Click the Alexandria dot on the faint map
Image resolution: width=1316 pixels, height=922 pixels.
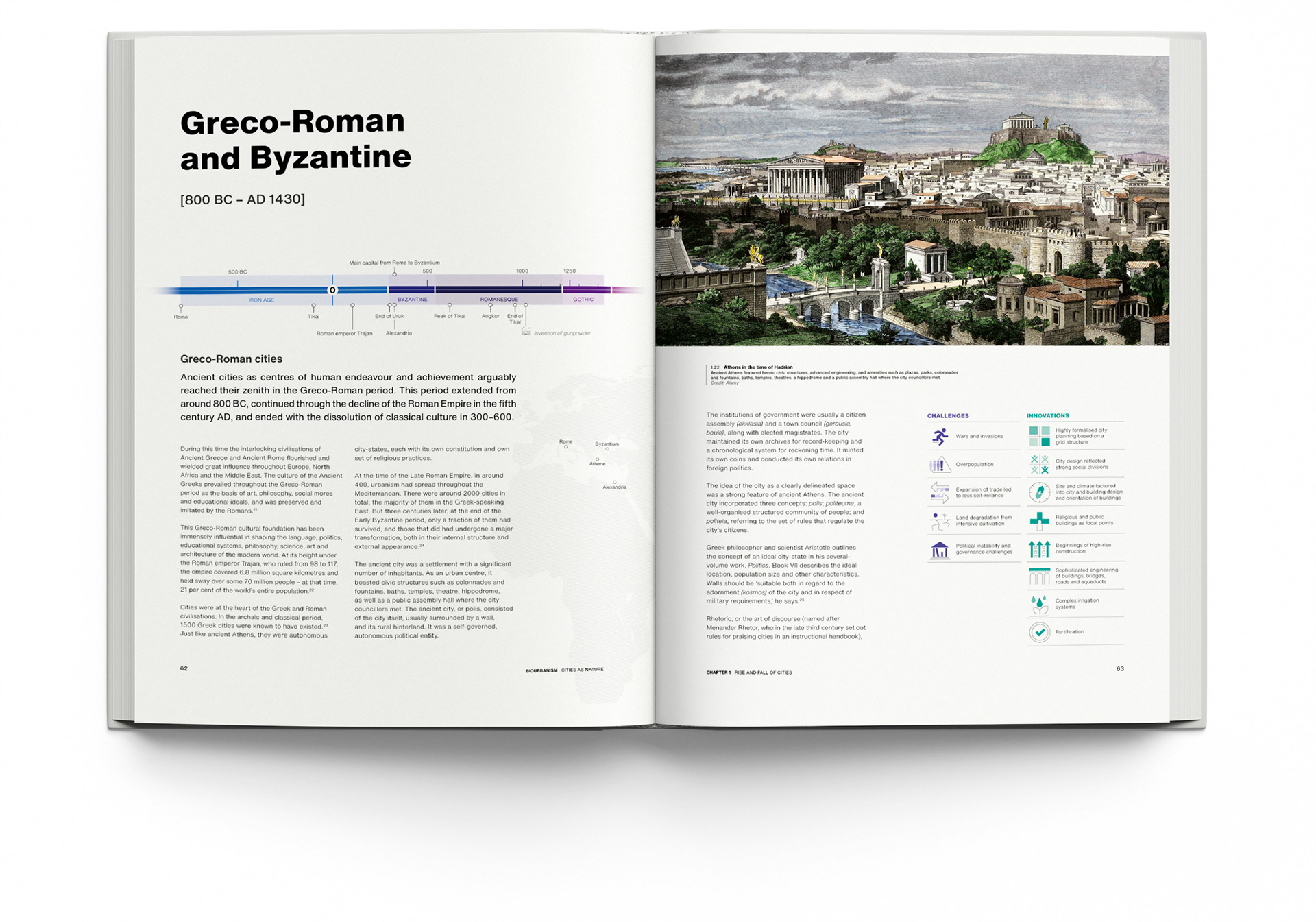[615, 482]
